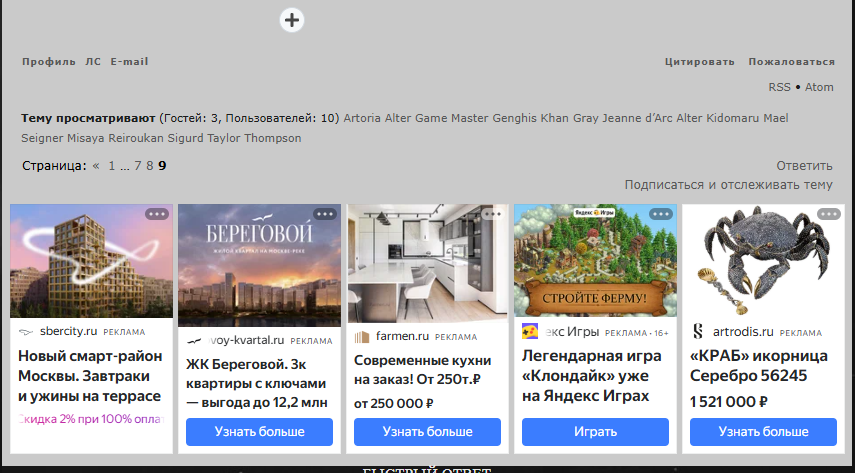Click the Скидка 2% при 100% оплате text

[92, 419]
